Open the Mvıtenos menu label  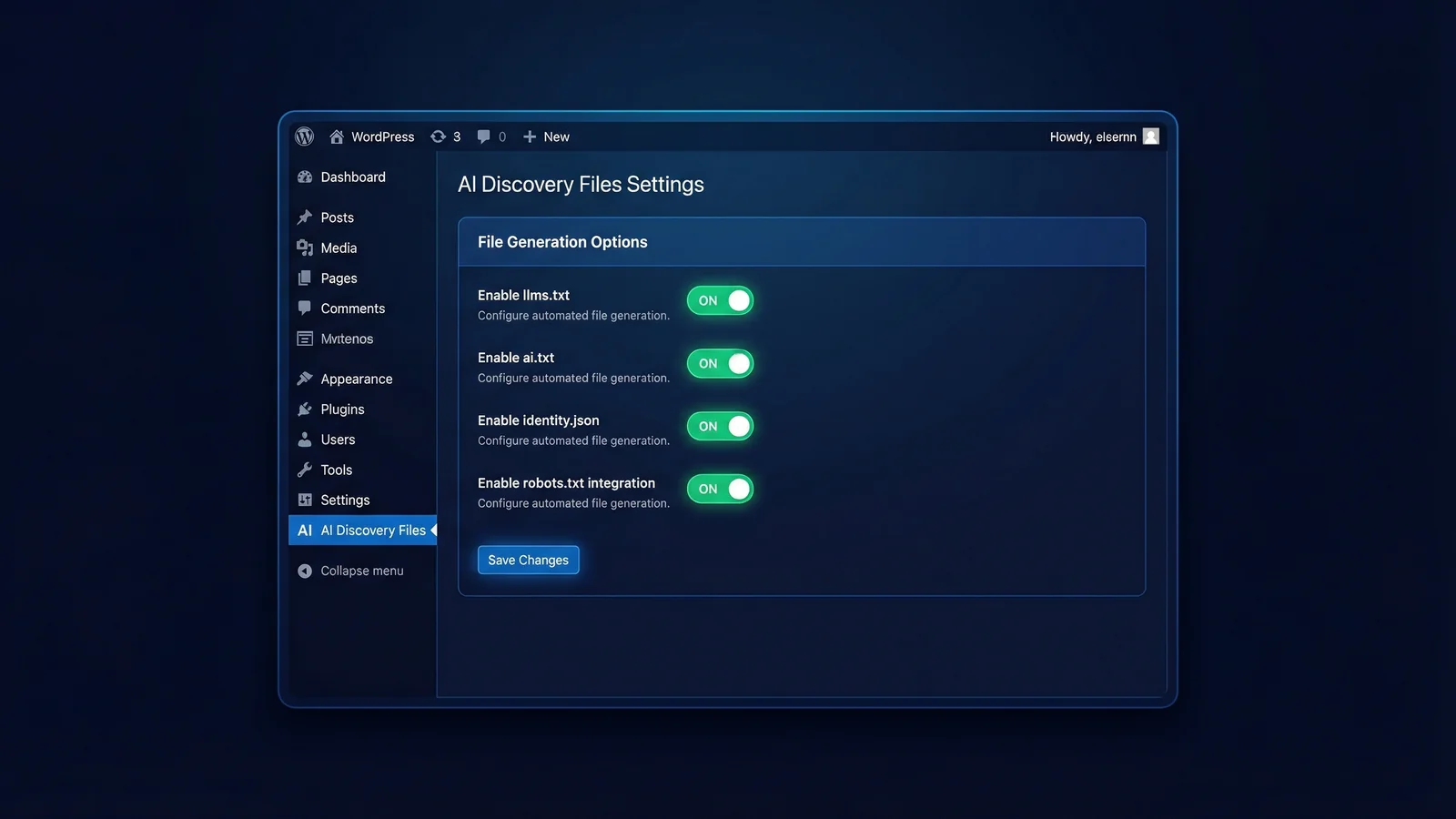(347, 339)
